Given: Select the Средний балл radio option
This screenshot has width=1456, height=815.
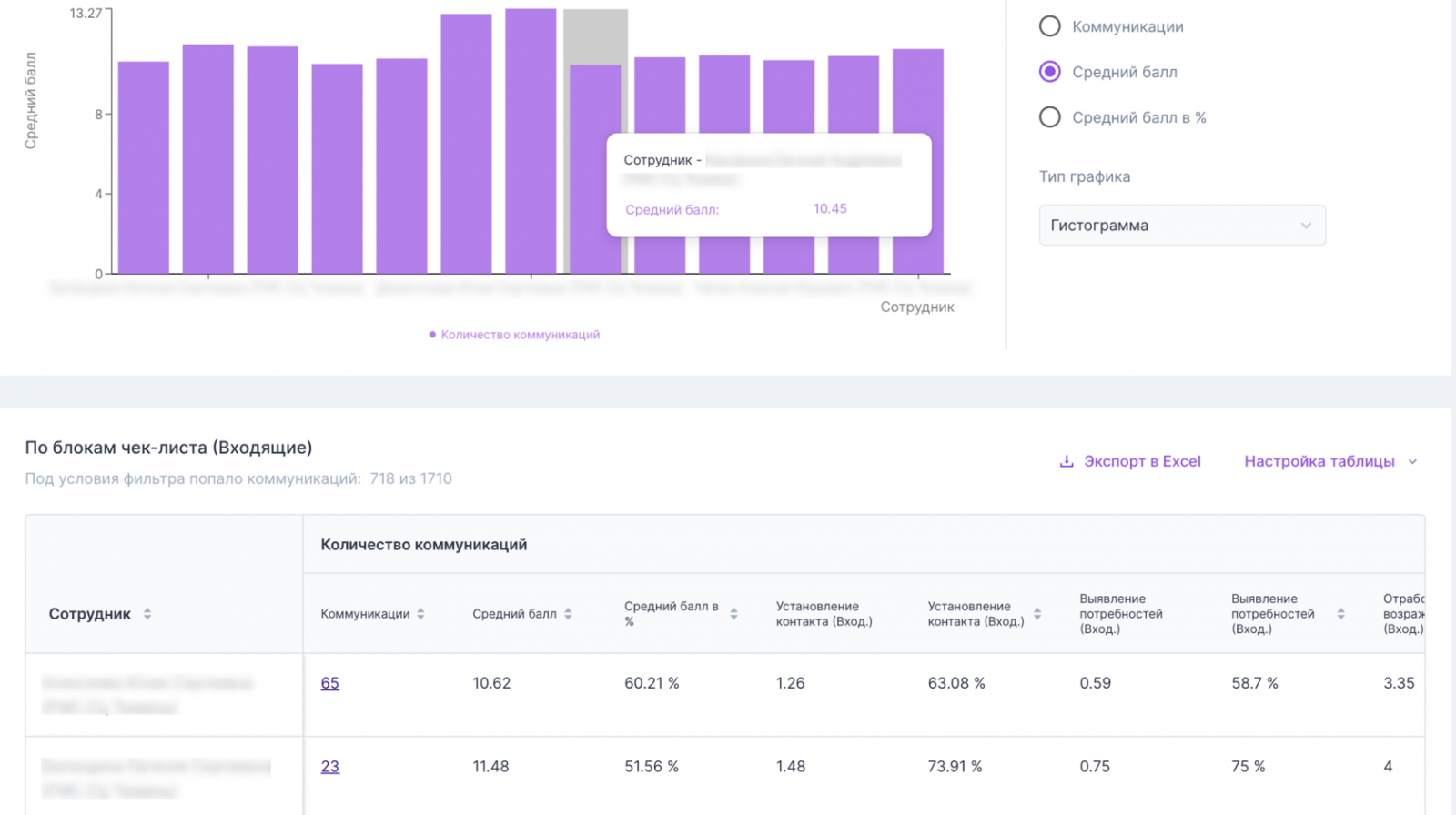Looking at the screenshot, I should (x=1050, y=72).
